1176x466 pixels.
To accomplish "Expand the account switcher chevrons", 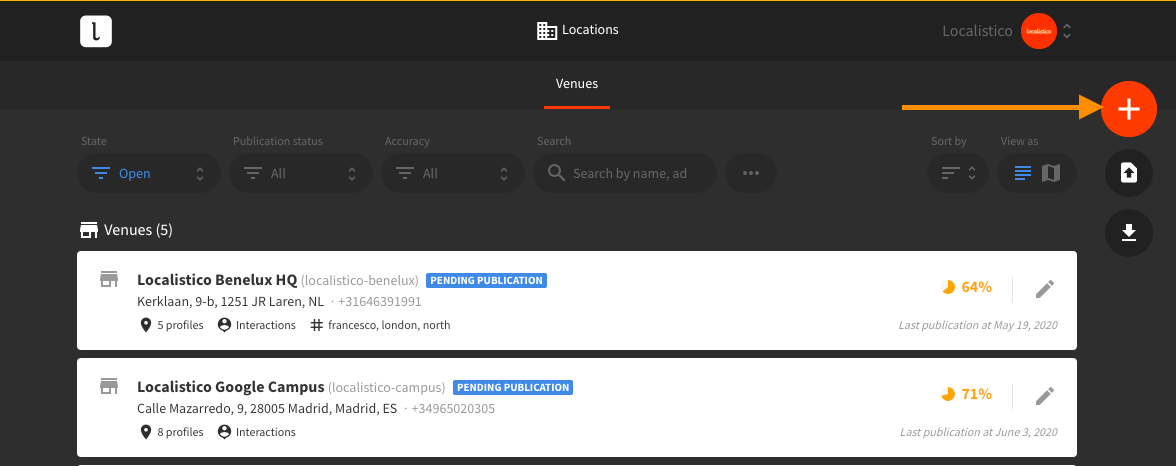I will click(x=1067, y=32).
